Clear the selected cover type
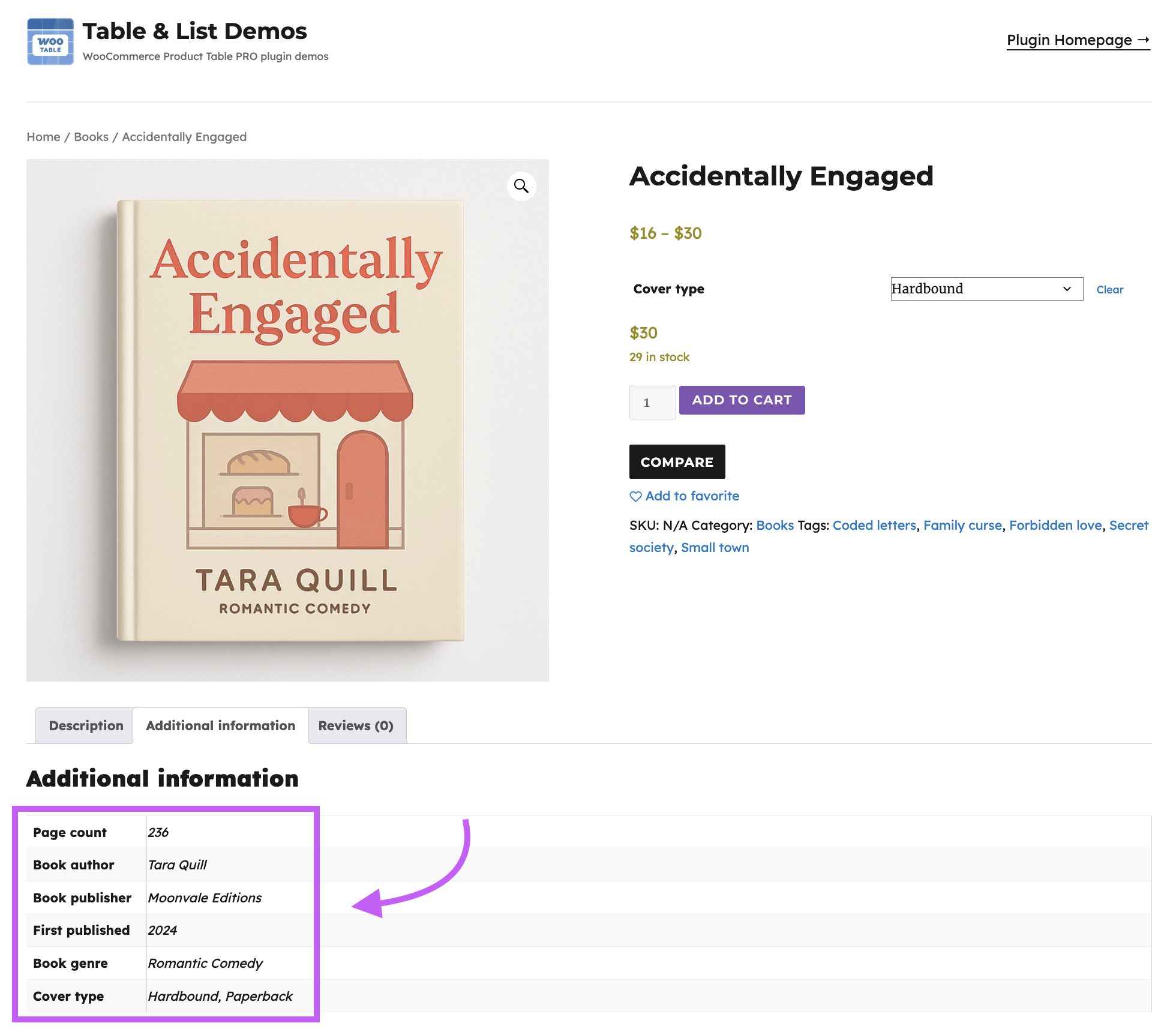1176x1032 pixels. [1109, 289]
